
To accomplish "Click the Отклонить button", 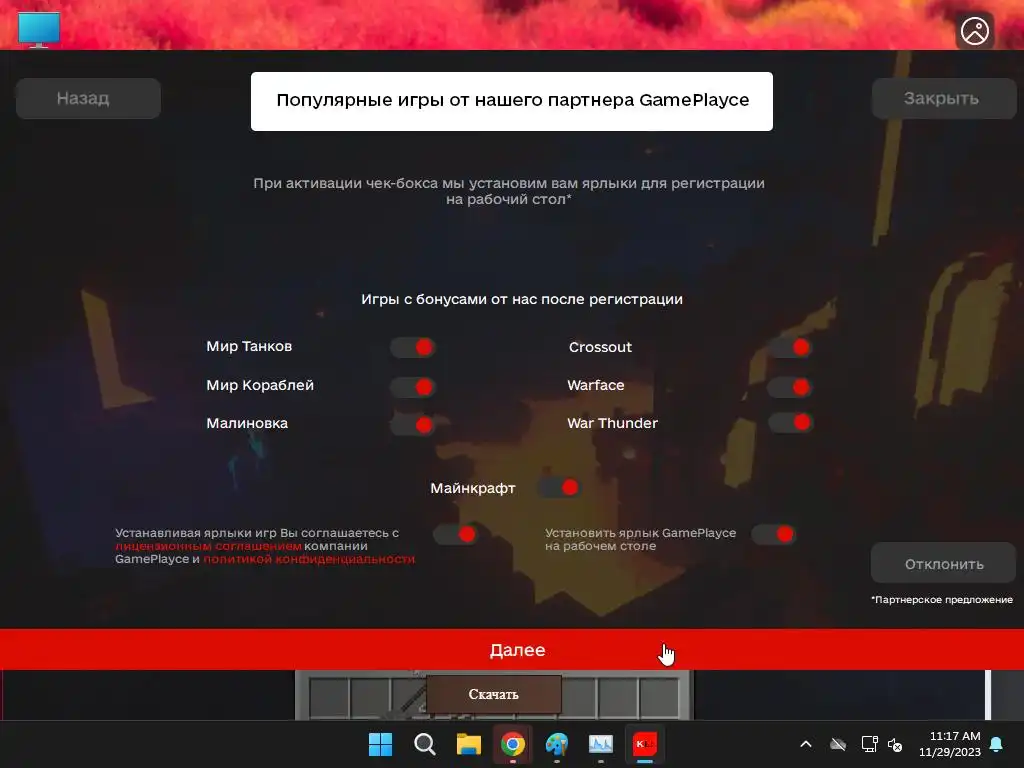I will 944,563.
